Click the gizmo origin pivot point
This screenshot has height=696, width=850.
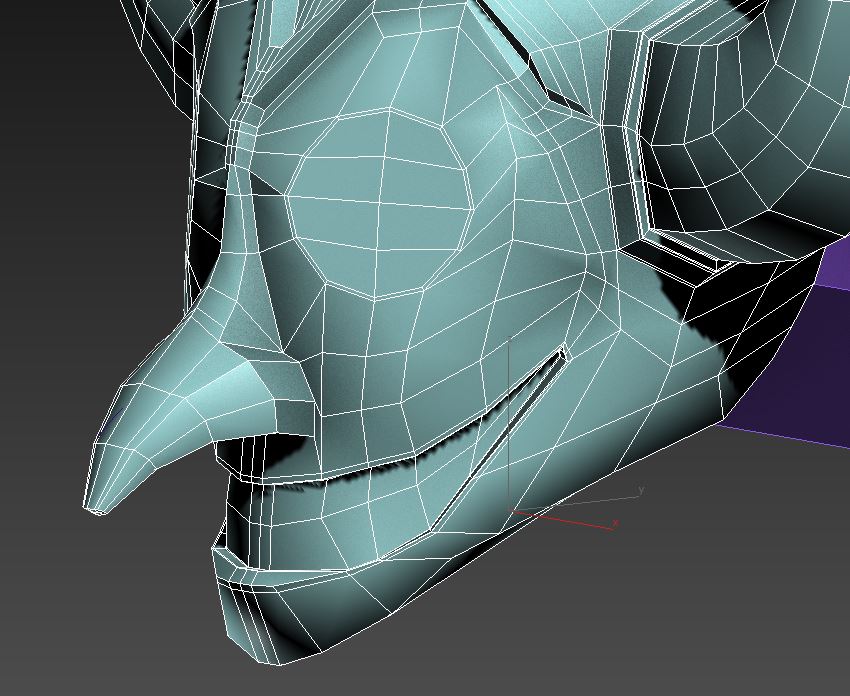(511, 509)
